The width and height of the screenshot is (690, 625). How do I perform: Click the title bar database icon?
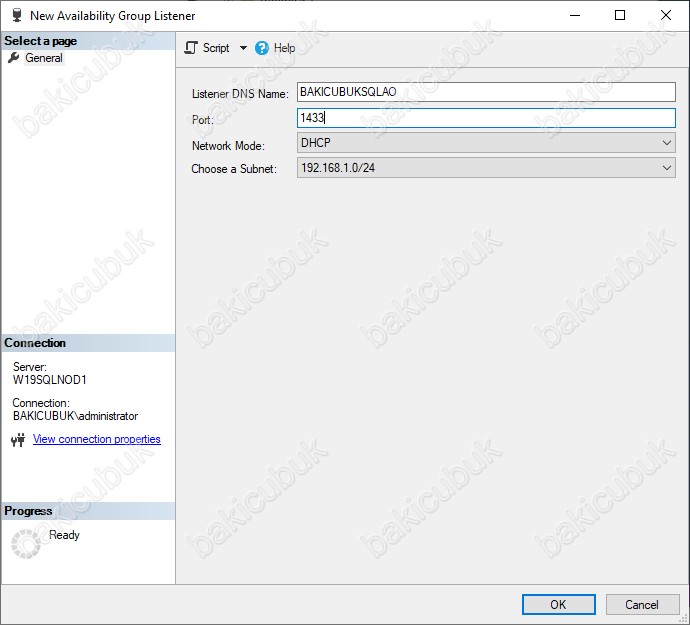coord(16,15)
